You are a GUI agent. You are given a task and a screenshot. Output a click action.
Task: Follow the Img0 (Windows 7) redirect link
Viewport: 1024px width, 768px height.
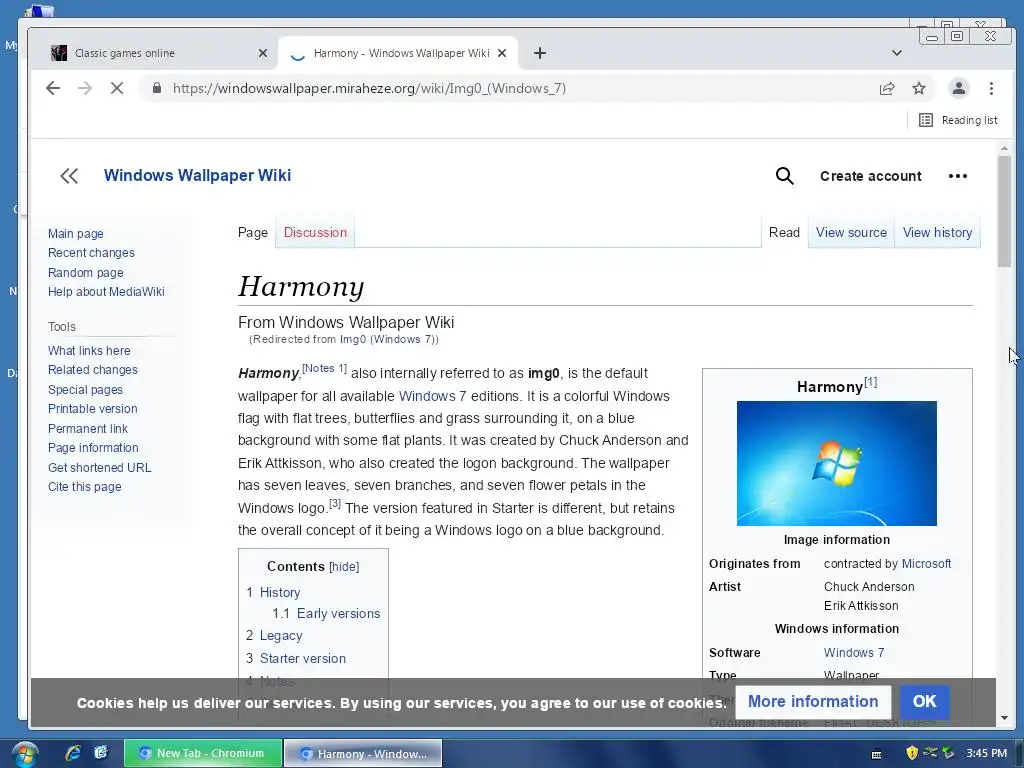(387, 339)
